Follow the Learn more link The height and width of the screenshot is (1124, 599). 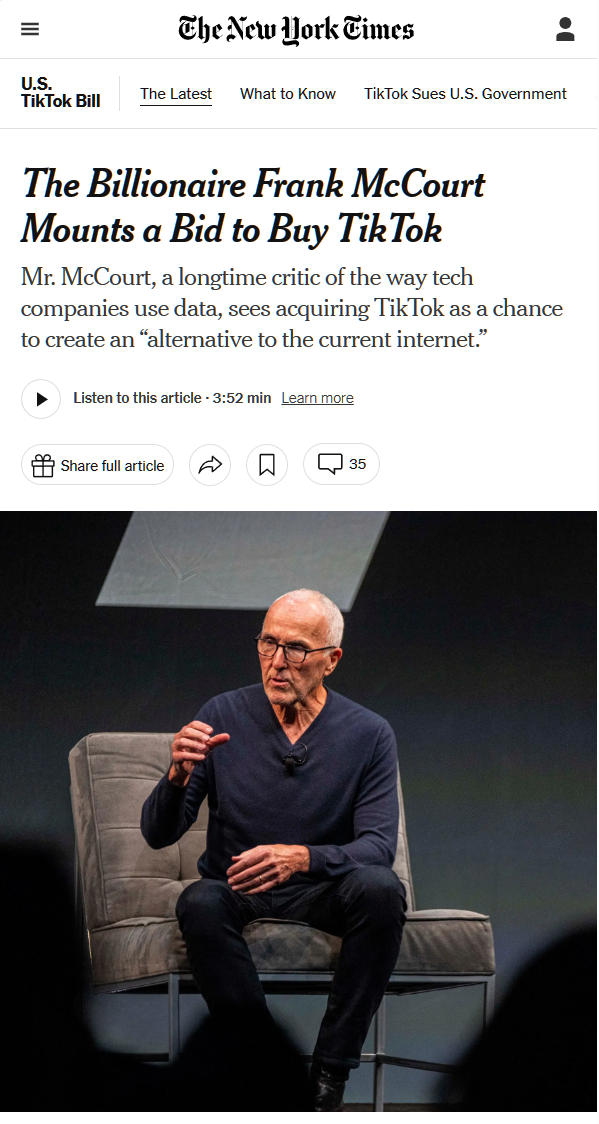[317, 398]
